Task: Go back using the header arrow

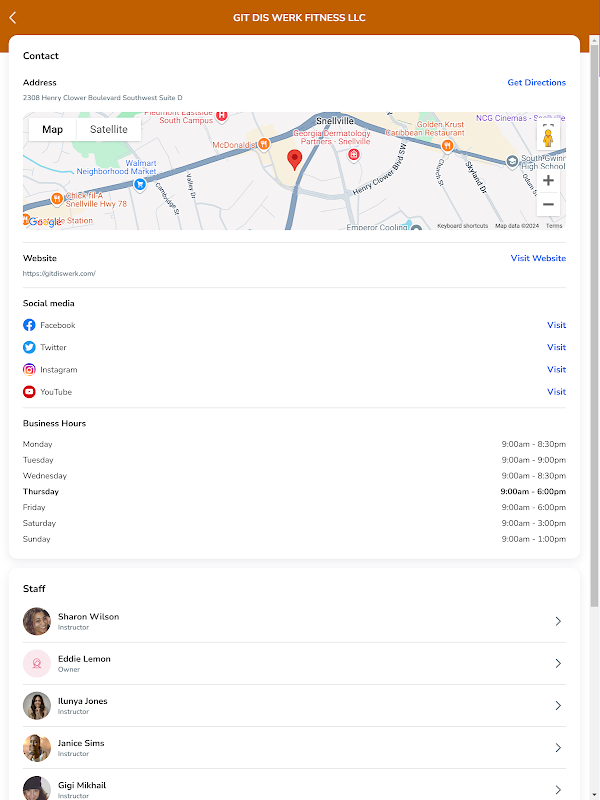Action: [13, 17]
